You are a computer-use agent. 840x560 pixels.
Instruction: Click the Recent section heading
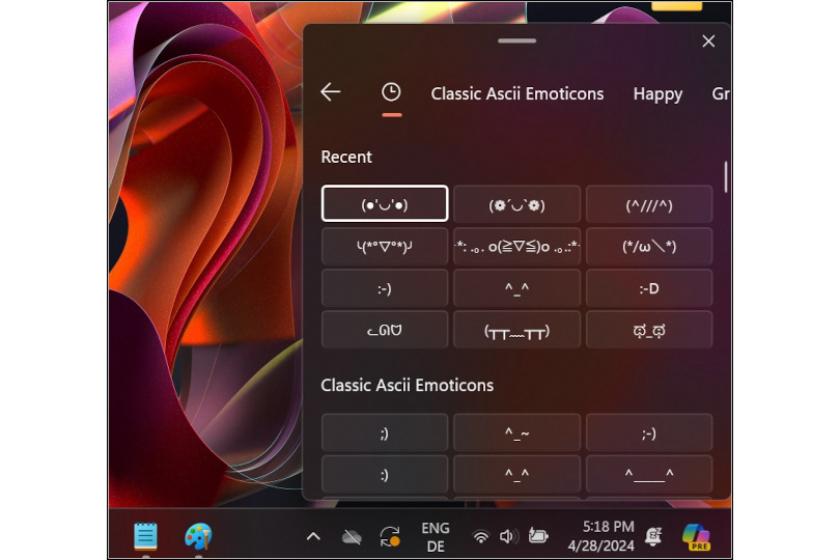pyautogui.click(x=346, y=157)
